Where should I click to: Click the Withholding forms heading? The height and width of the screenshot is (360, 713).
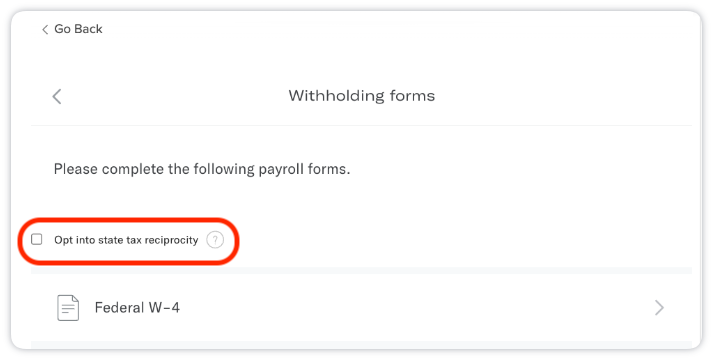point(362,95)
